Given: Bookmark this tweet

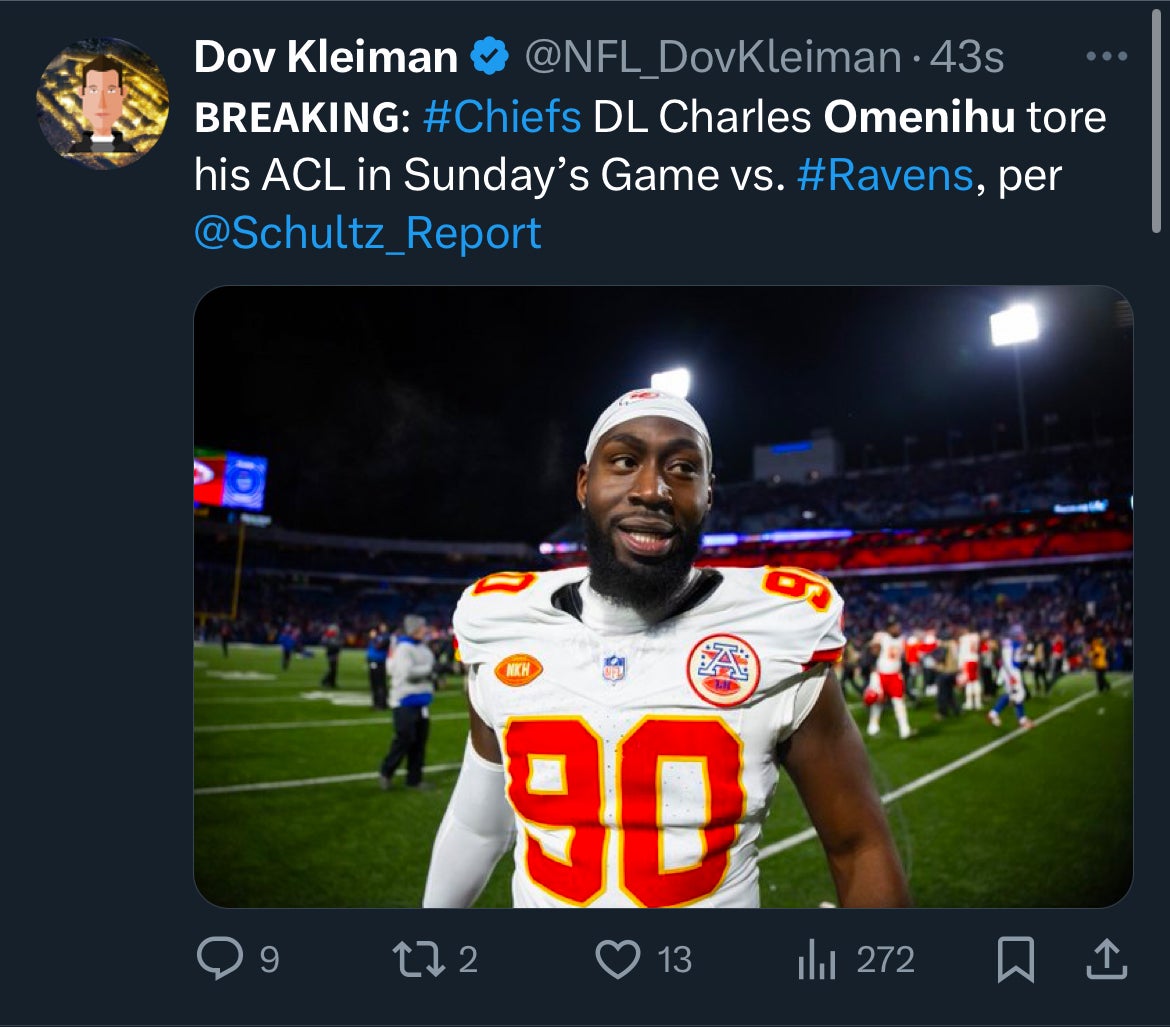Looking at the screenshot, I should tap(1016, 959).
